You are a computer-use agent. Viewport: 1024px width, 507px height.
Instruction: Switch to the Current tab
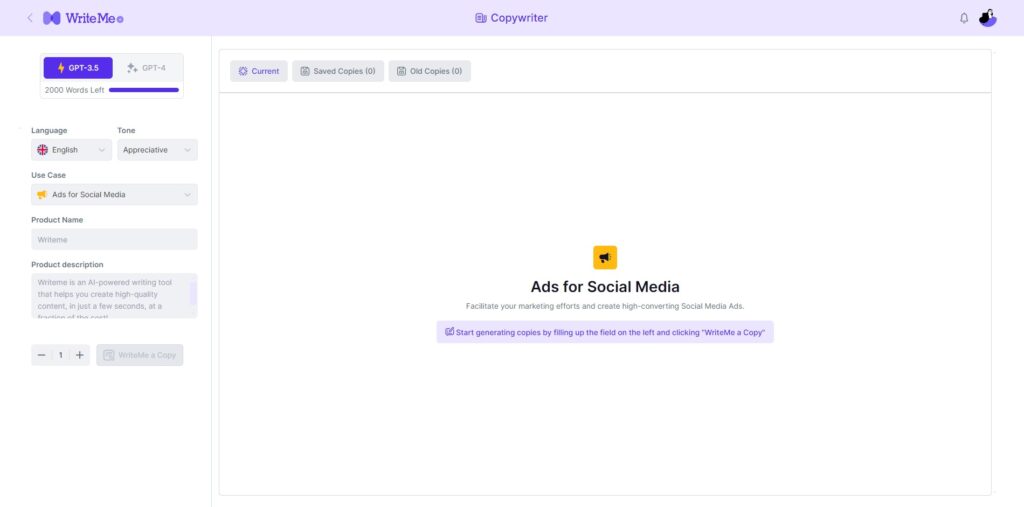(259, 71)
